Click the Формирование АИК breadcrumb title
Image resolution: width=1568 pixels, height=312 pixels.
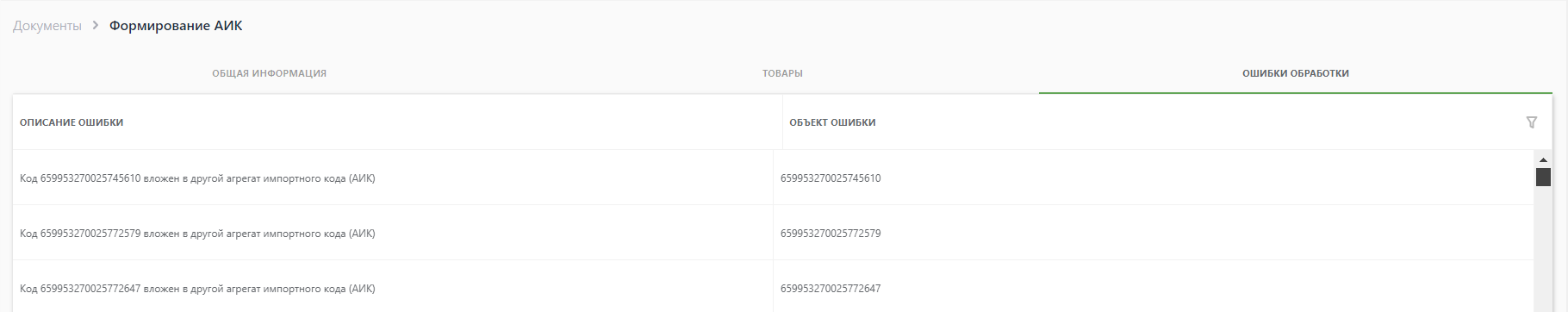[176, 26]
